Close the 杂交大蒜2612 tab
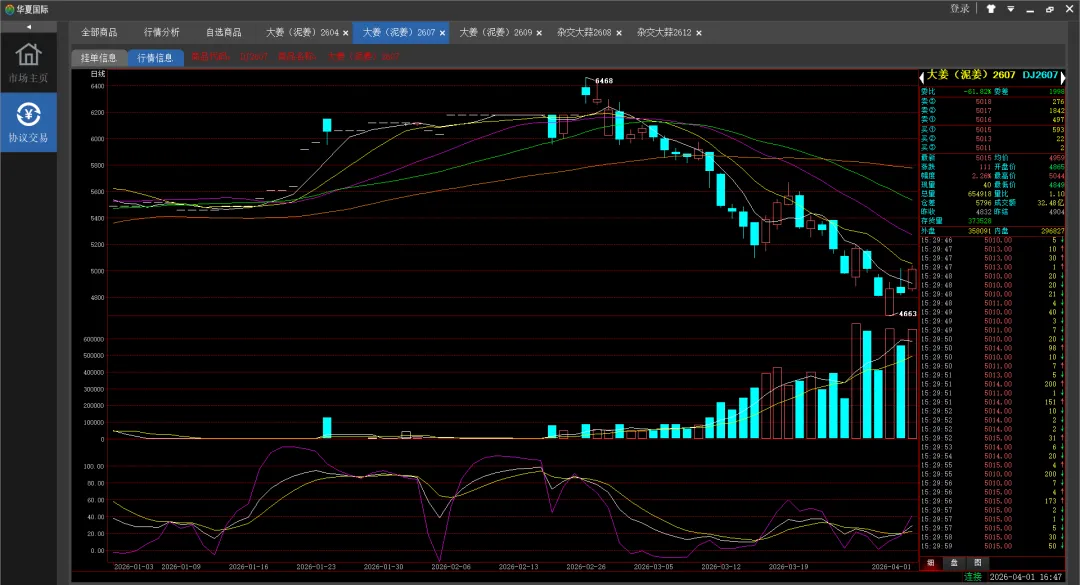Screen dimensions: 1080x585 [699, 33]
